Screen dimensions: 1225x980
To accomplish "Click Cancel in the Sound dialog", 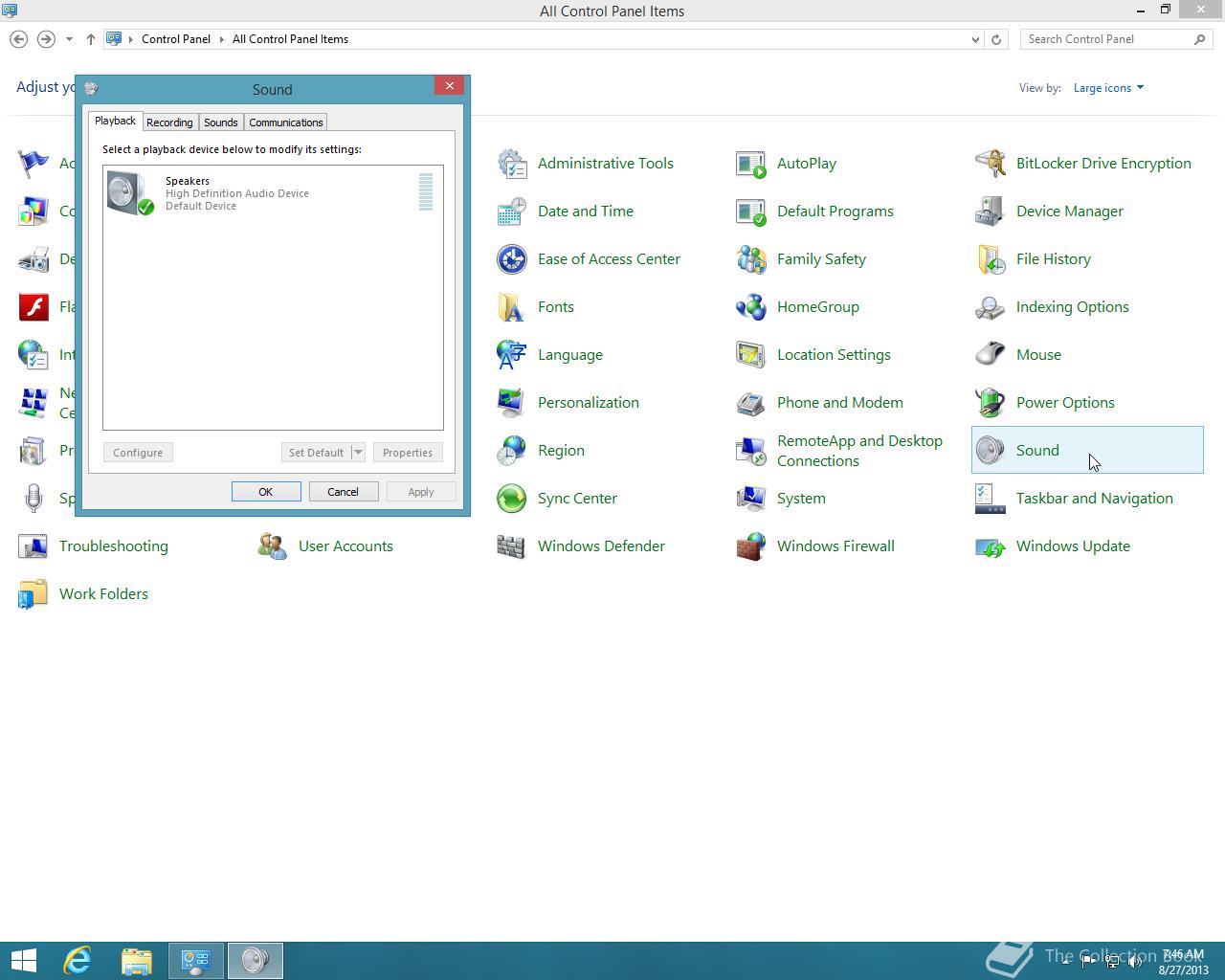I will (343, 492).
